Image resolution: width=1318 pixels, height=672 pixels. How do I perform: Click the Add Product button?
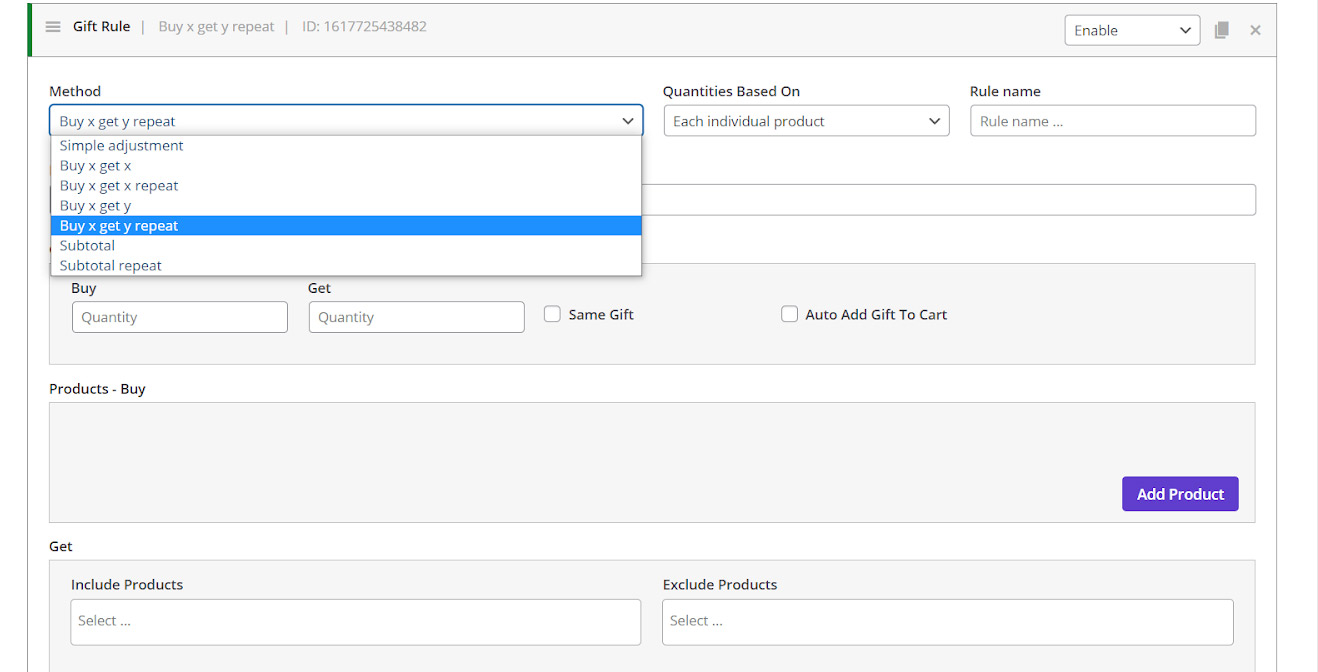click(1179, 494)
